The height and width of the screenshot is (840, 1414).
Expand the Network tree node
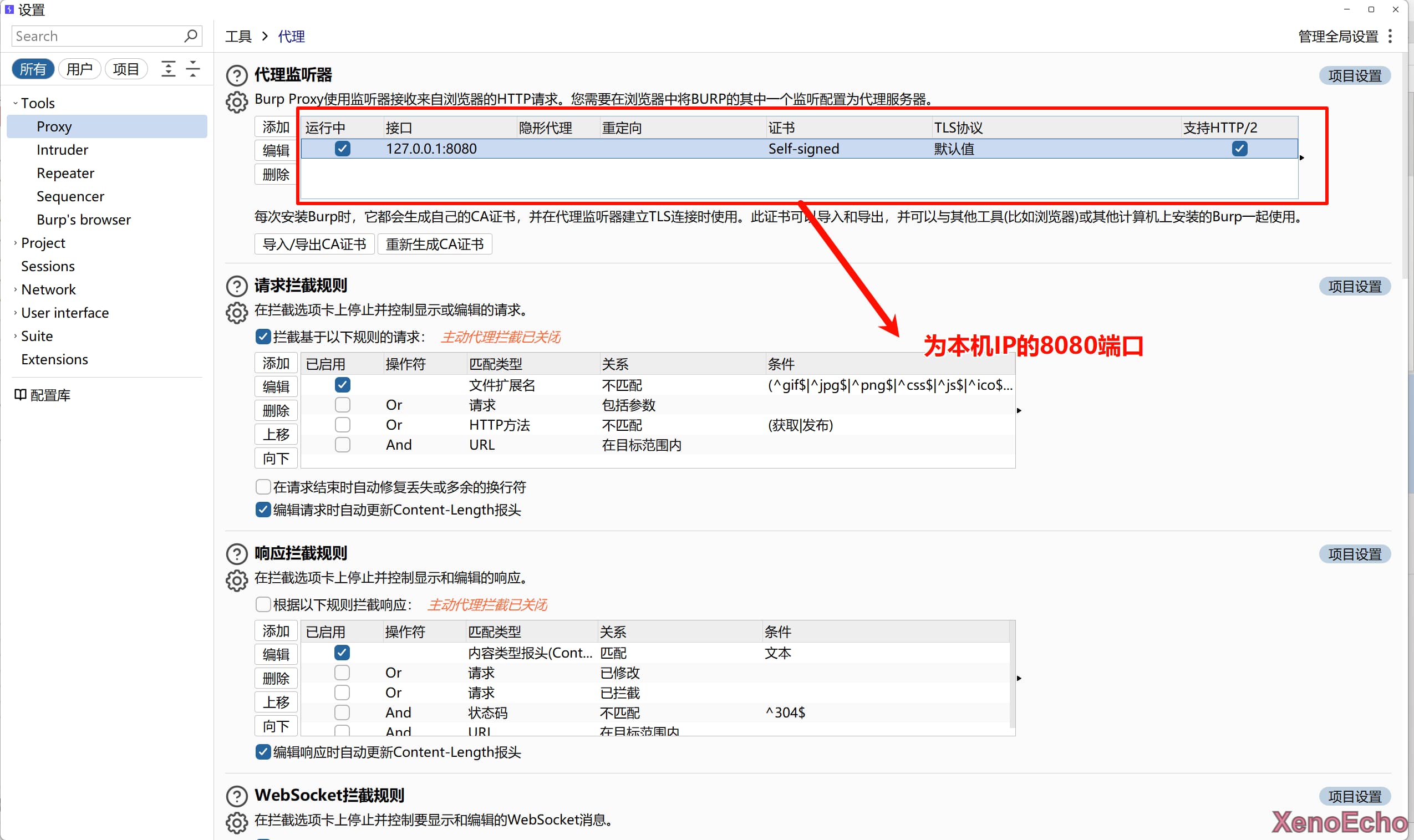[x=16, y=289]
